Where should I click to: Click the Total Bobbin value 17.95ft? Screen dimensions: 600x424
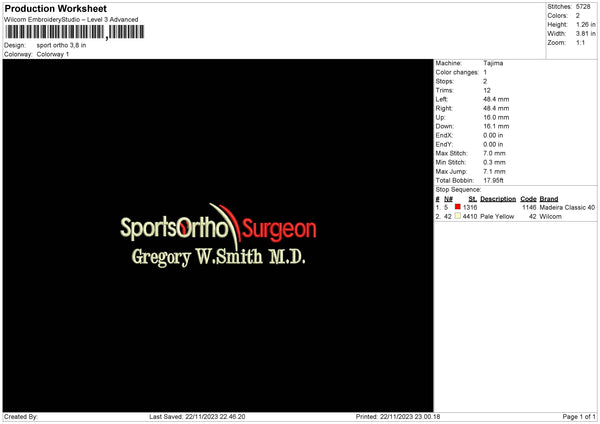coord(494,181)
